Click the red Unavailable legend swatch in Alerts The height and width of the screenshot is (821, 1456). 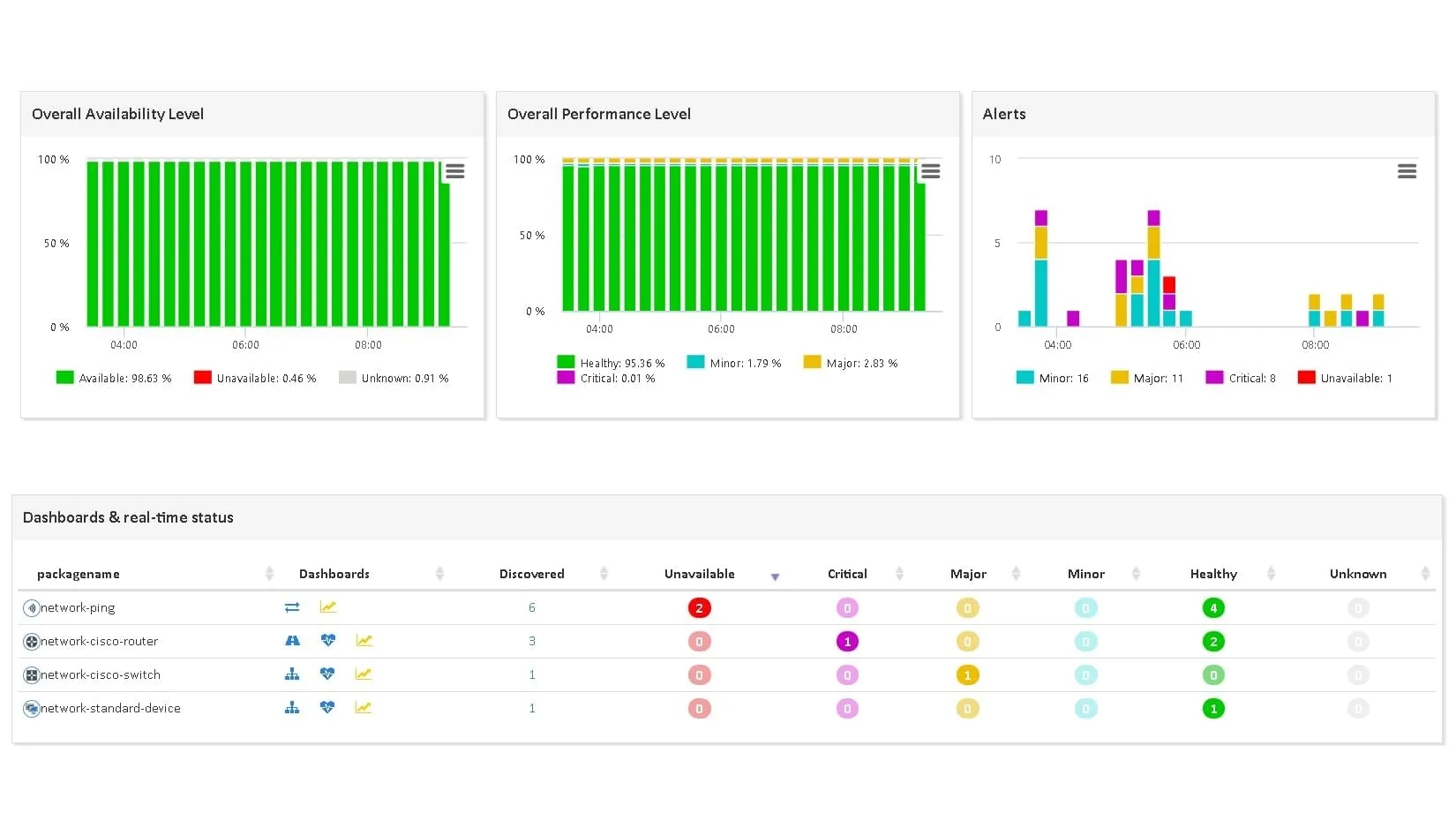pyautogui.click(x=1306, y=378)
